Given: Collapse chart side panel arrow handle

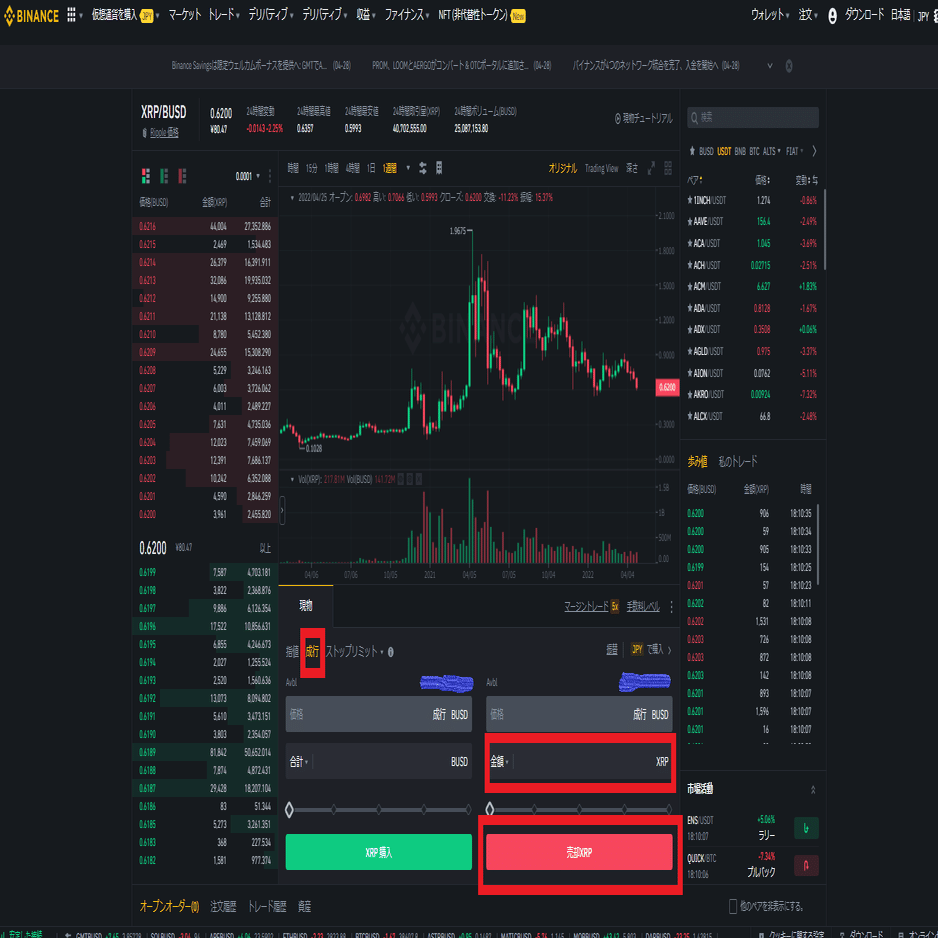Looking at the screenshot, I should [x=282, y=511].
